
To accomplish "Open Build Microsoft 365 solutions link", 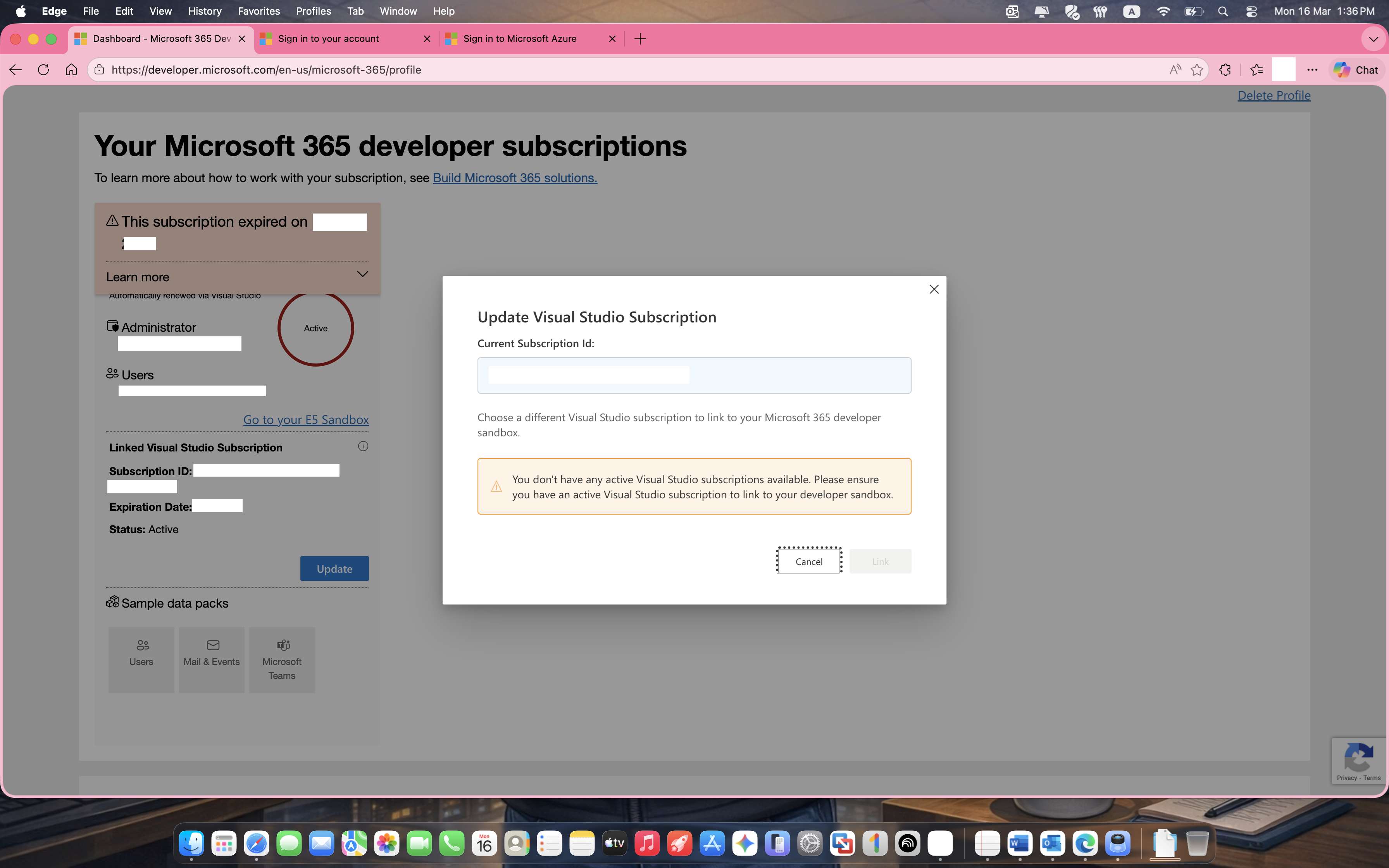I will click(x=515, y=178).
